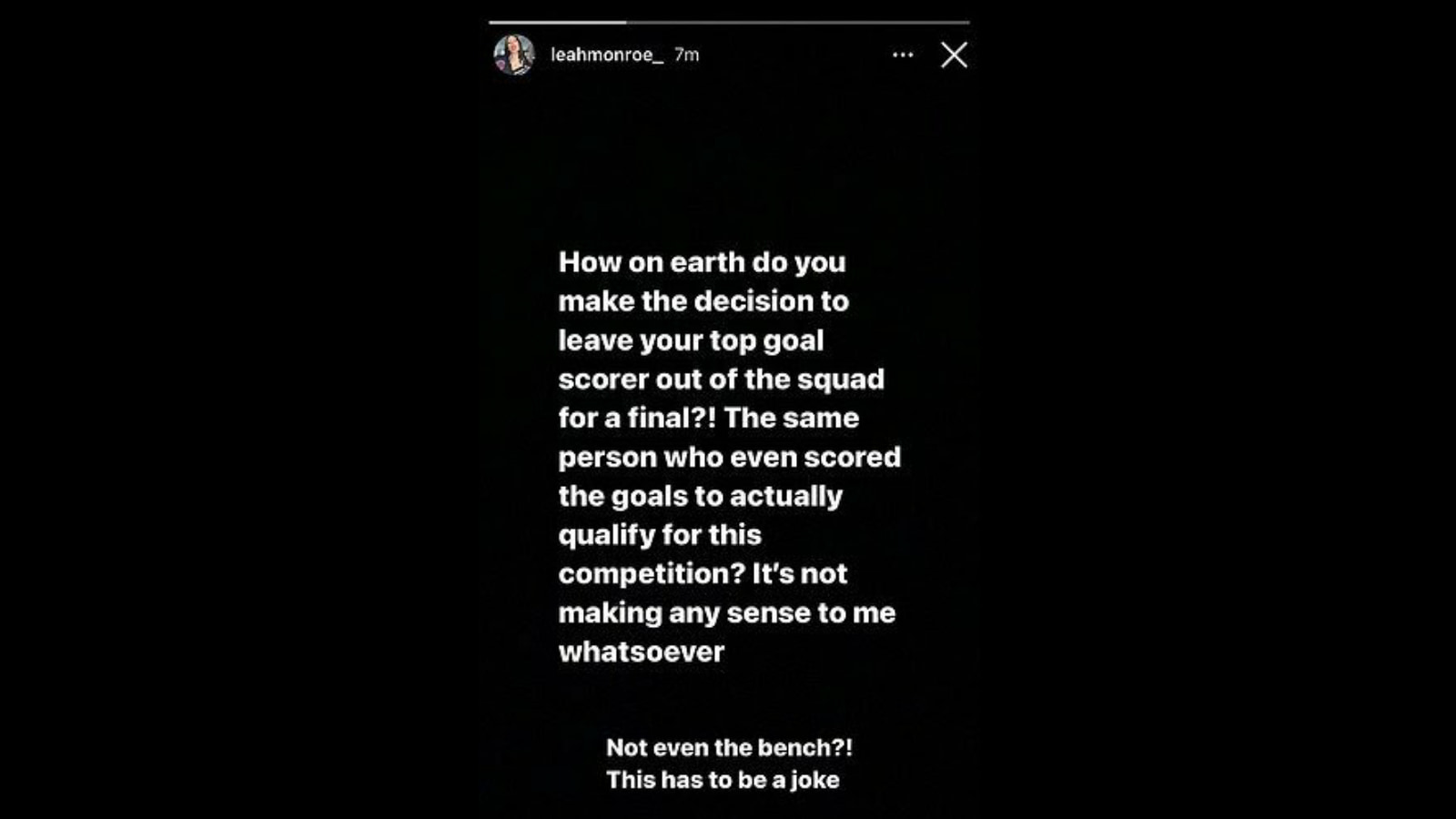This screenshot has height=819, width=1456.
Task: Click the 'This has to be a joke' caption
Action: (x=723, y=780)
